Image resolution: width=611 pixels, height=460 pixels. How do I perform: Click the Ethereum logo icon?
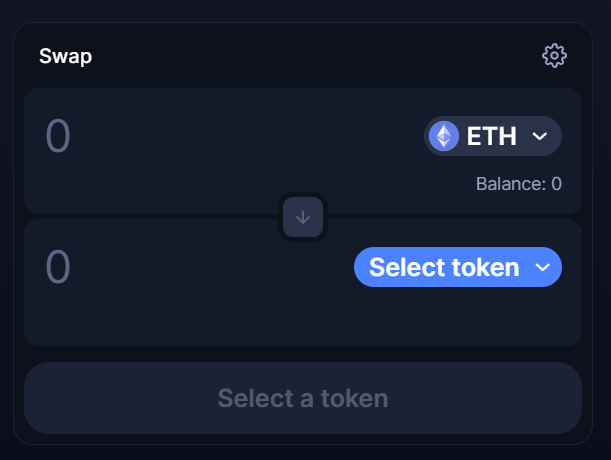pyautogui.click(x=443, y=136)
